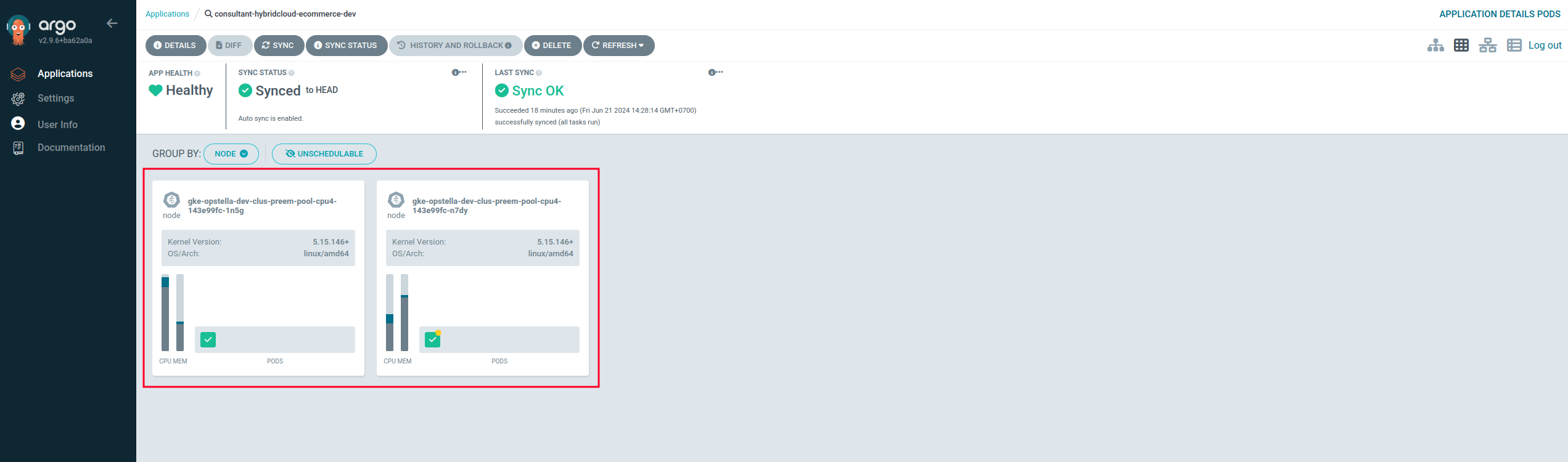Click MEM bar of 1n5g node
The height and width of the screenshot is (462, 1568).
tap(180, 312)
